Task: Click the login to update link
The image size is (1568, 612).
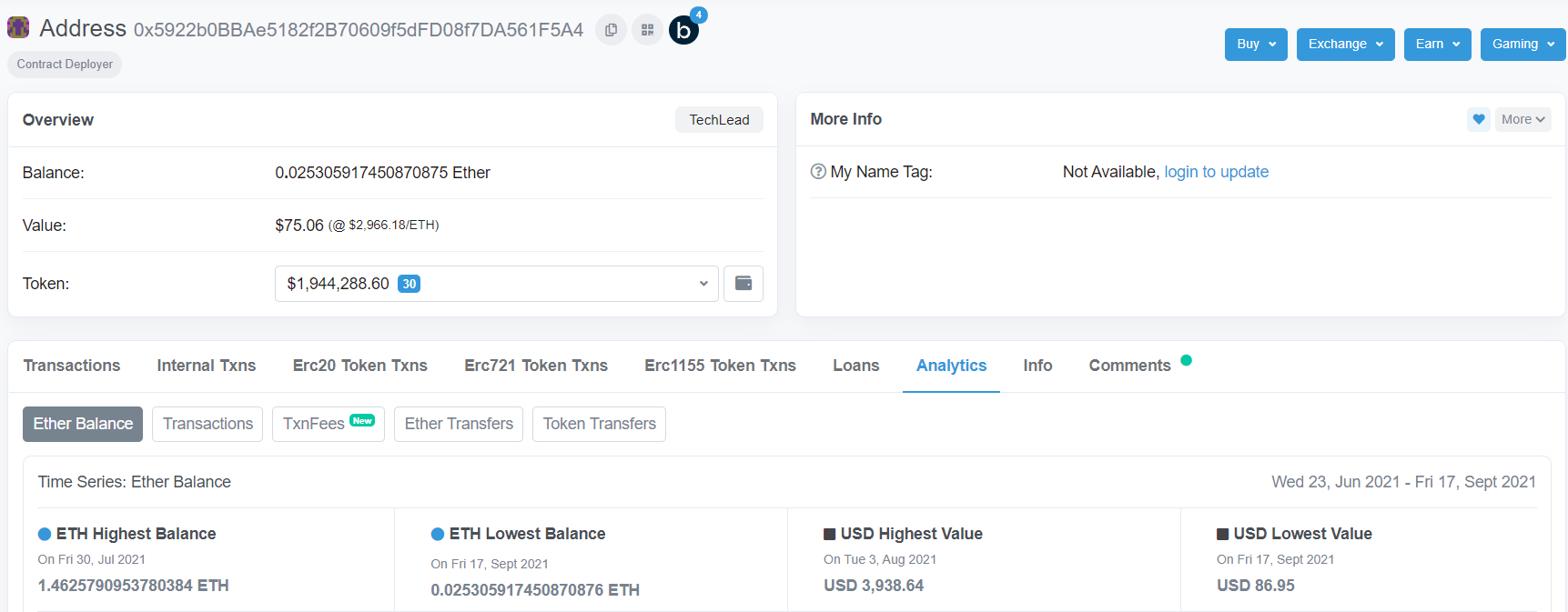Action: 1217,172
